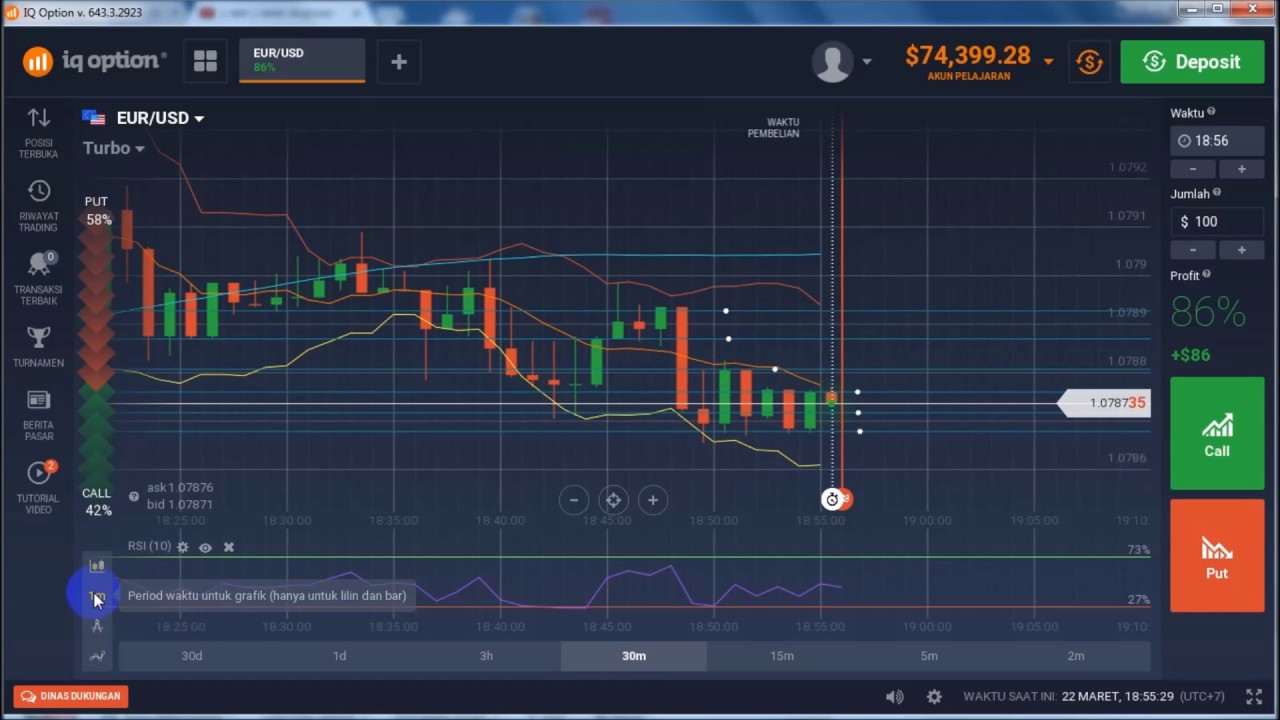Click the RSI (10) indicator label

[149, 546]
